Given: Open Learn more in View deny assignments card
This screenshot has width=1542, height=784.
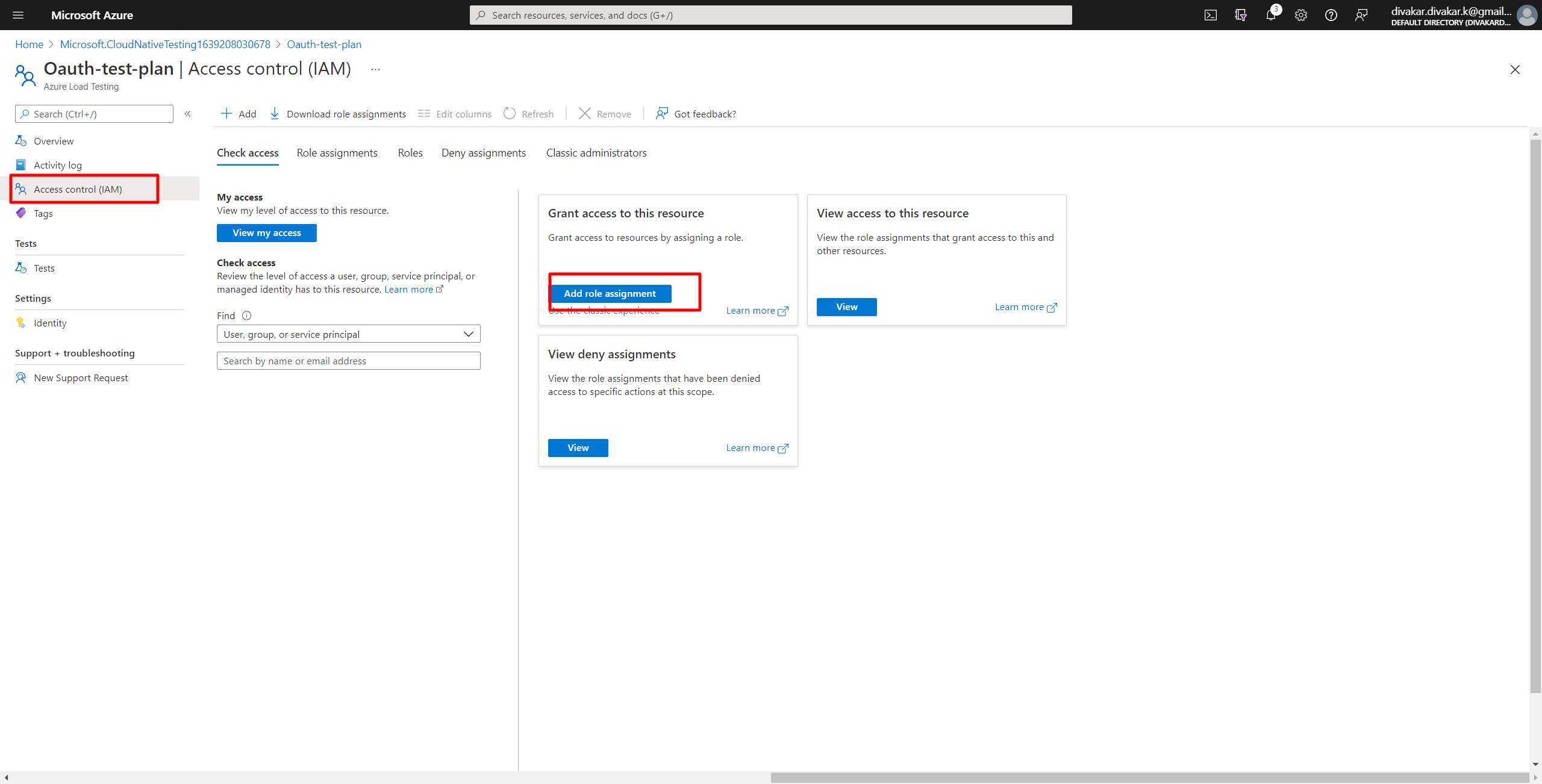Looking at the screenshot, I should pyautogui.click(x=757, y=448).
